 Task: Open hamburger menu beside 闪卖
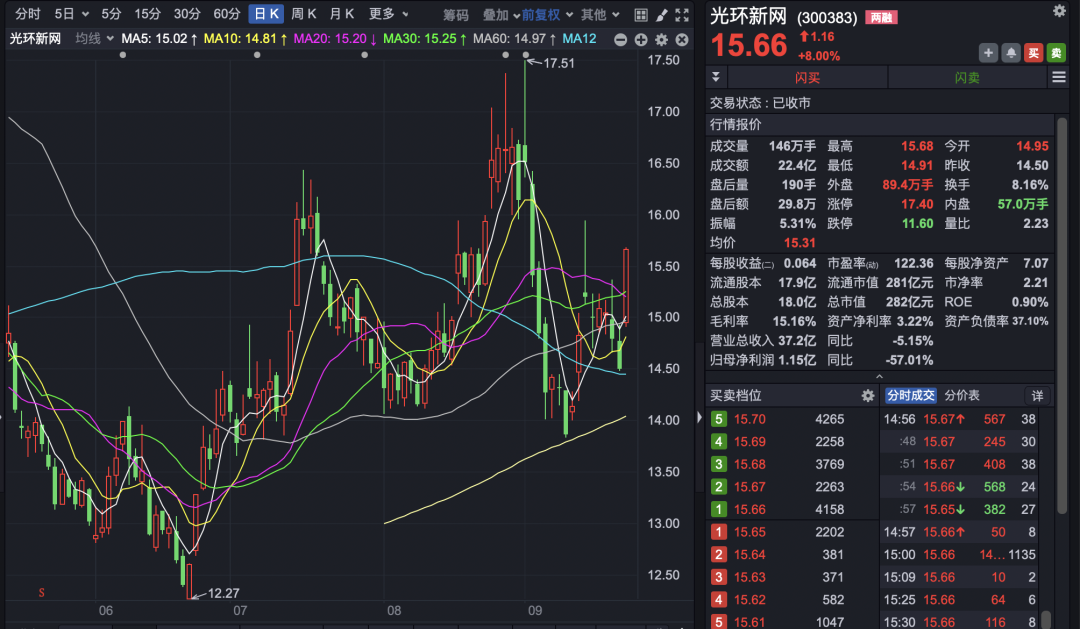coord(1057,78)
